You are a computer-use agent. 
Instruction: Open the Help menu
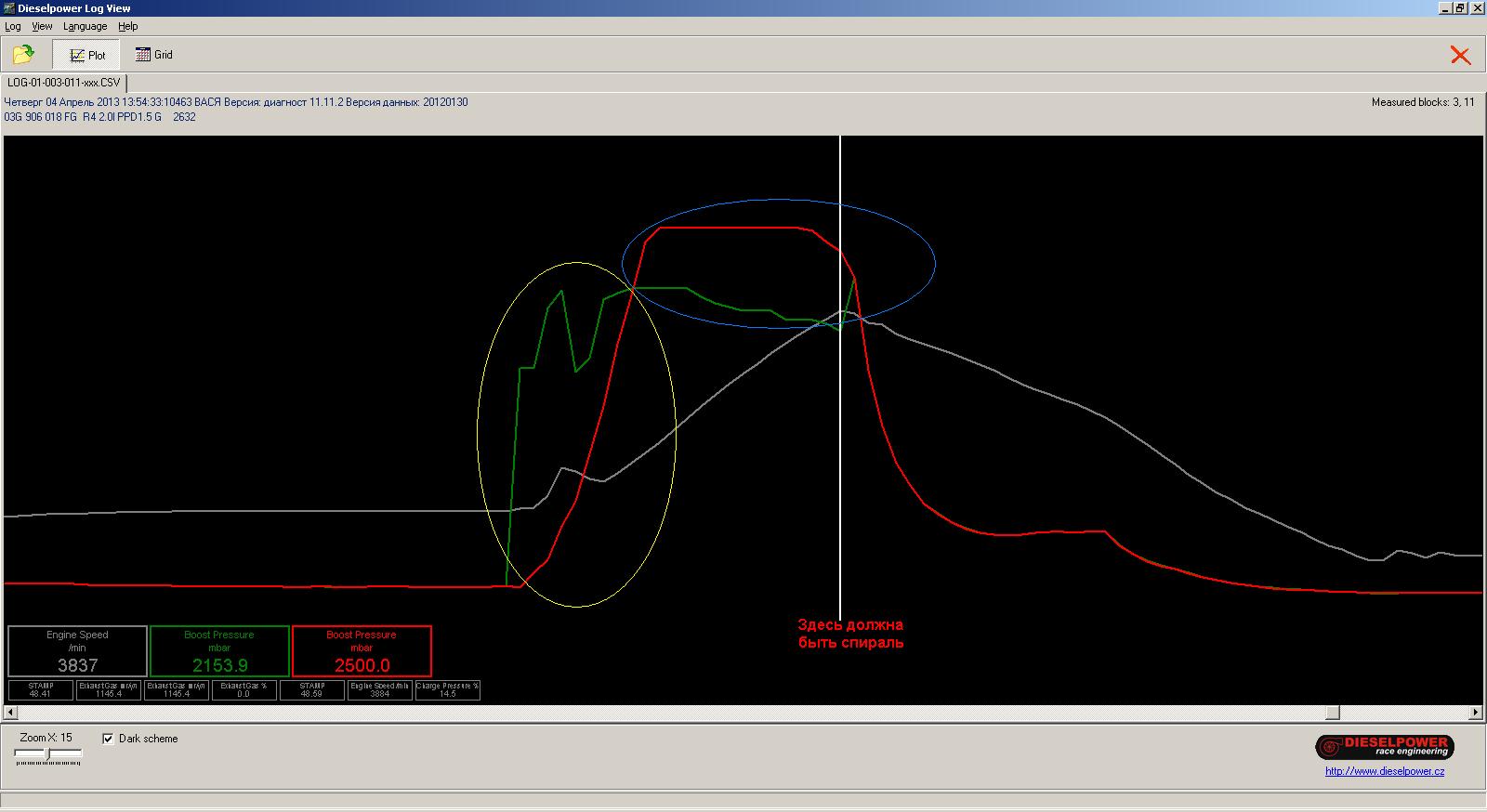(x=127, y=27)
